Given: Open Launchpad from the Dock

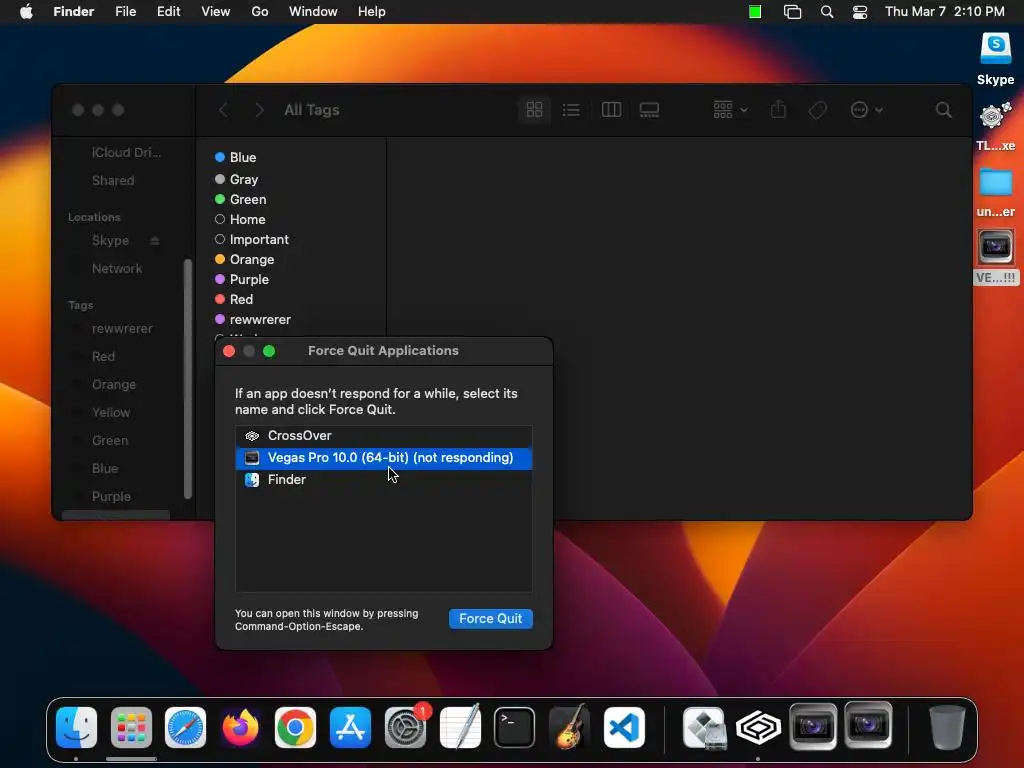Looking at the screenshot, I should pos(131,728).
